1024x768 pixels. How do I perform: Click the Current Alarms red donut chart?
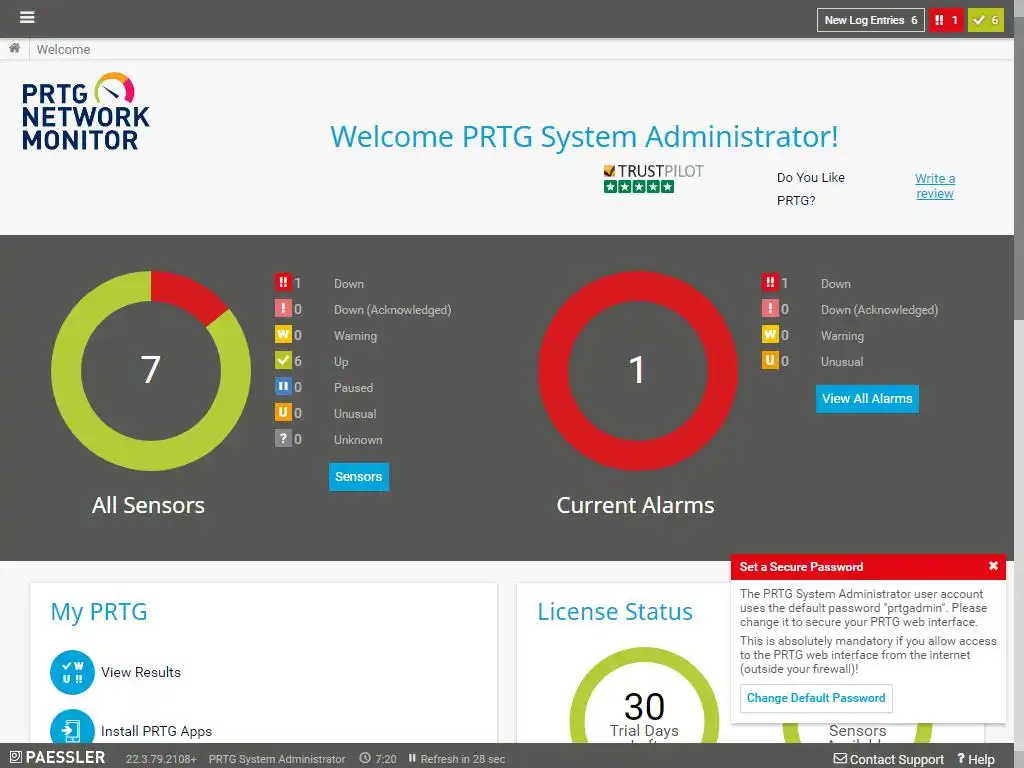[637, 370]
